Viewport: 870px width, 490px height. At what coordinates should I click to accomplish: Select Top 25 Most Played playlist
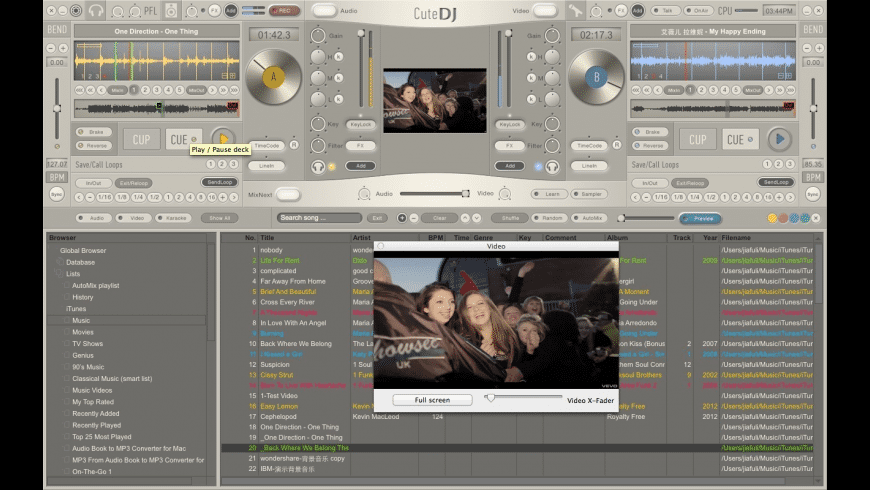[102, 437]
